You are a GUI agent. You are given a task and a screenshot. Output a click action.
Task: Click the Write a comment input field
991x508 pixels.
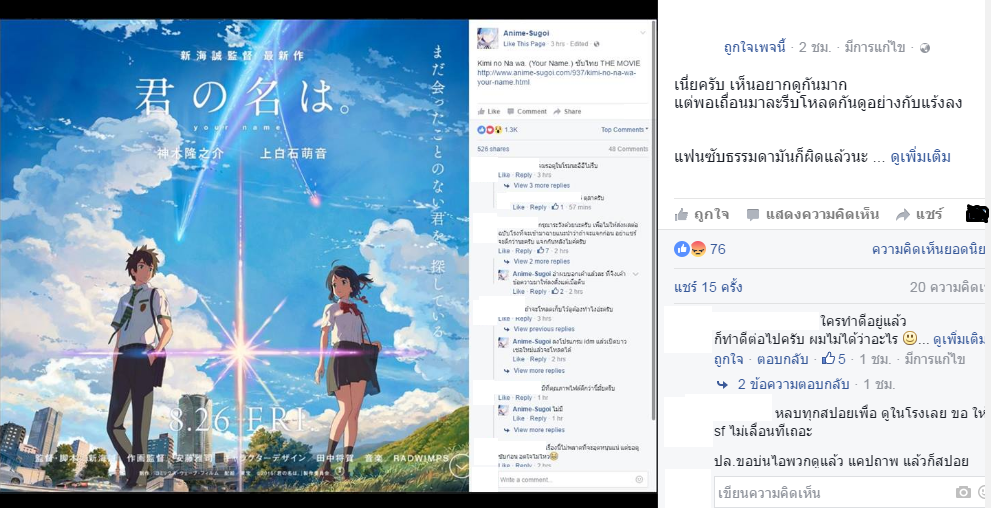pos(572,480)
